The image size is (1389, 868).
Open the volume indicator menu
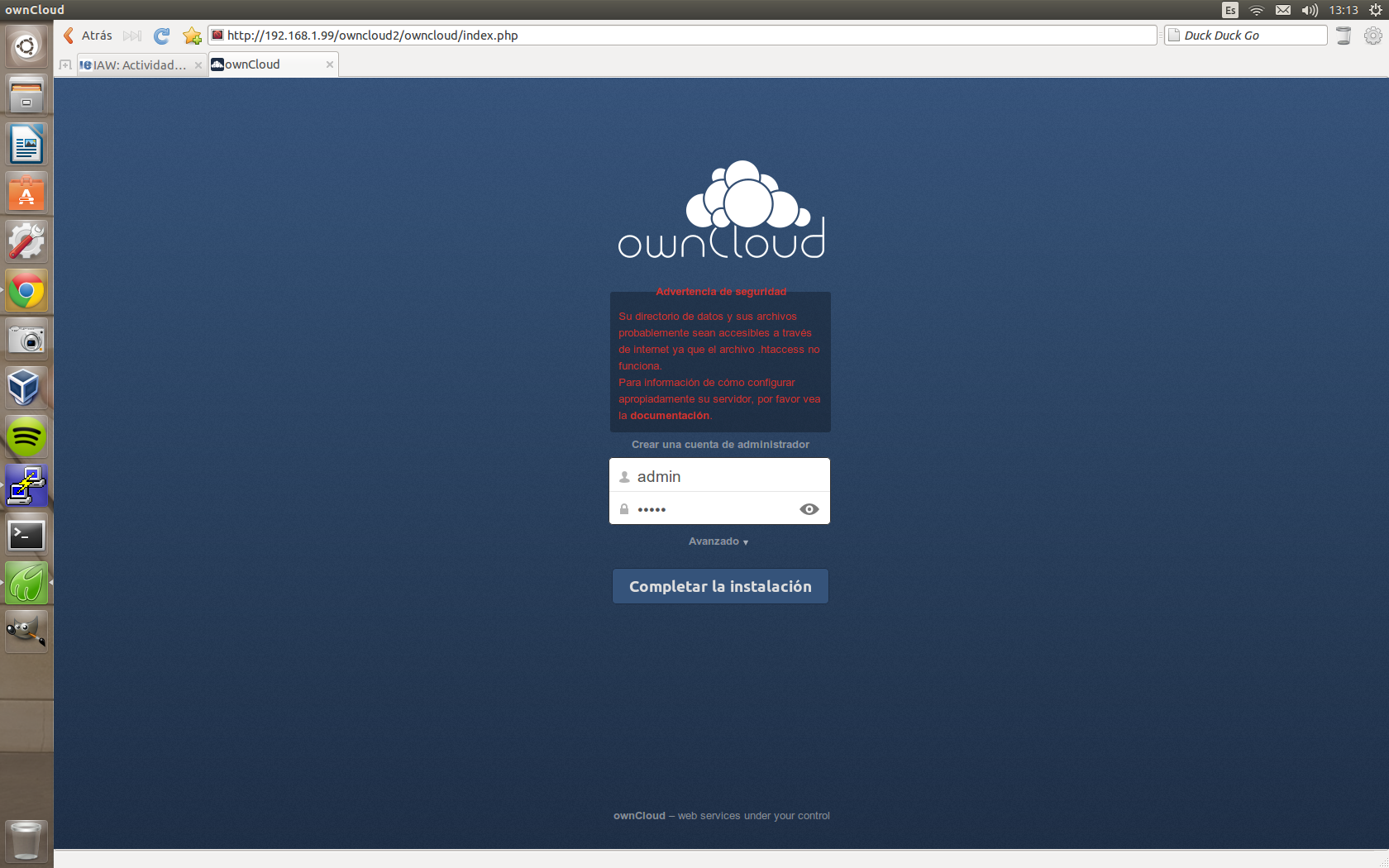1310,10
